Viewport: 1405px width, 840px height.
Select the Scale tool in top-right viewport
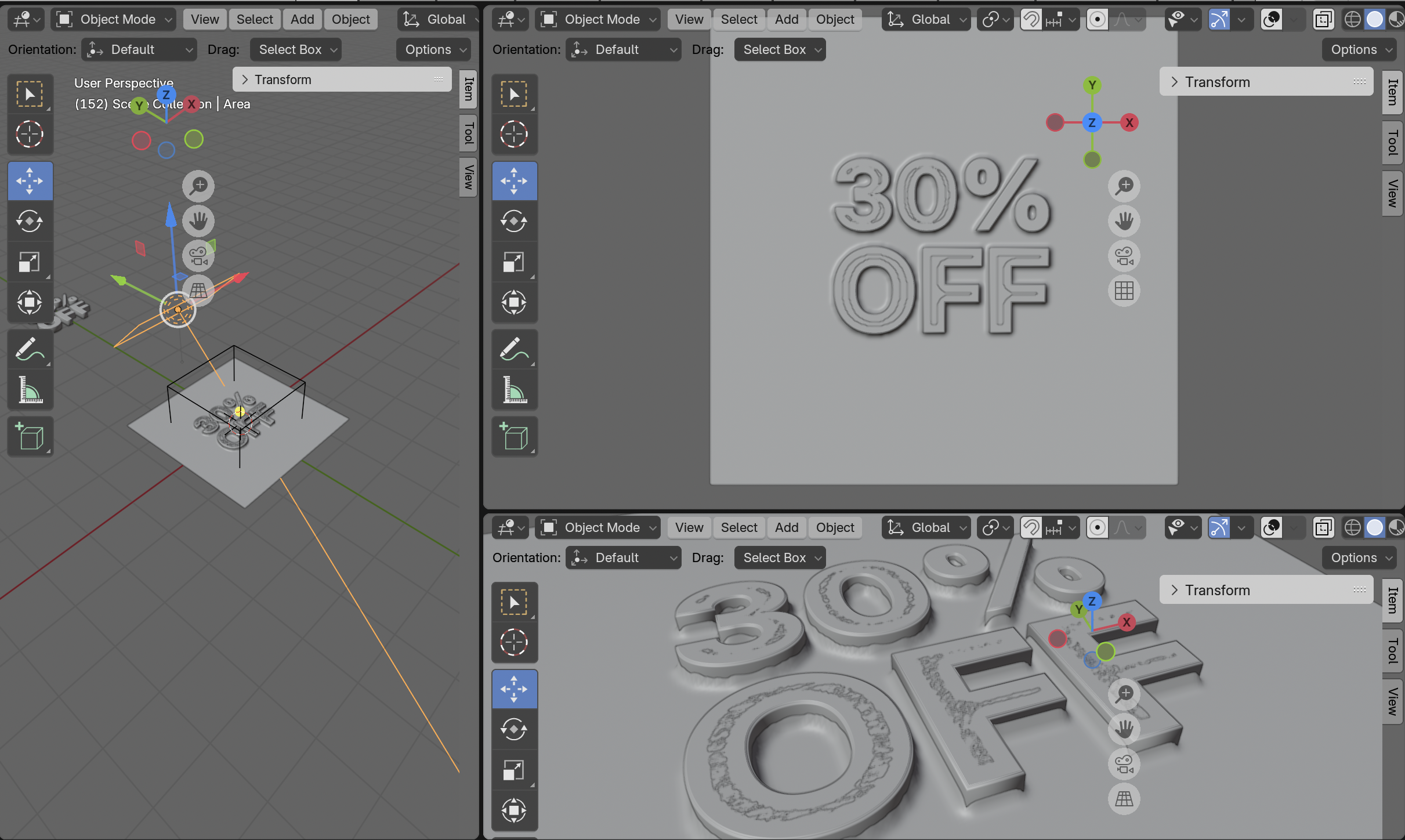[514, 262]
